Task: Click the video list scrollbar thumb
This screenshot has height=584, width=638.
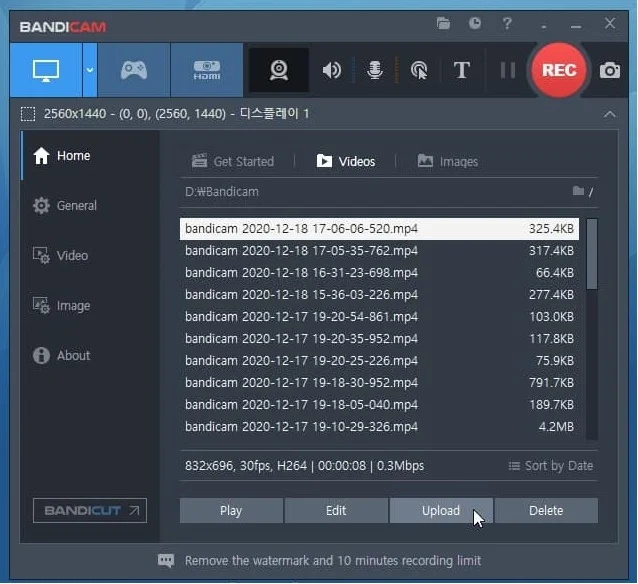Action: click(x=592, y=254)
